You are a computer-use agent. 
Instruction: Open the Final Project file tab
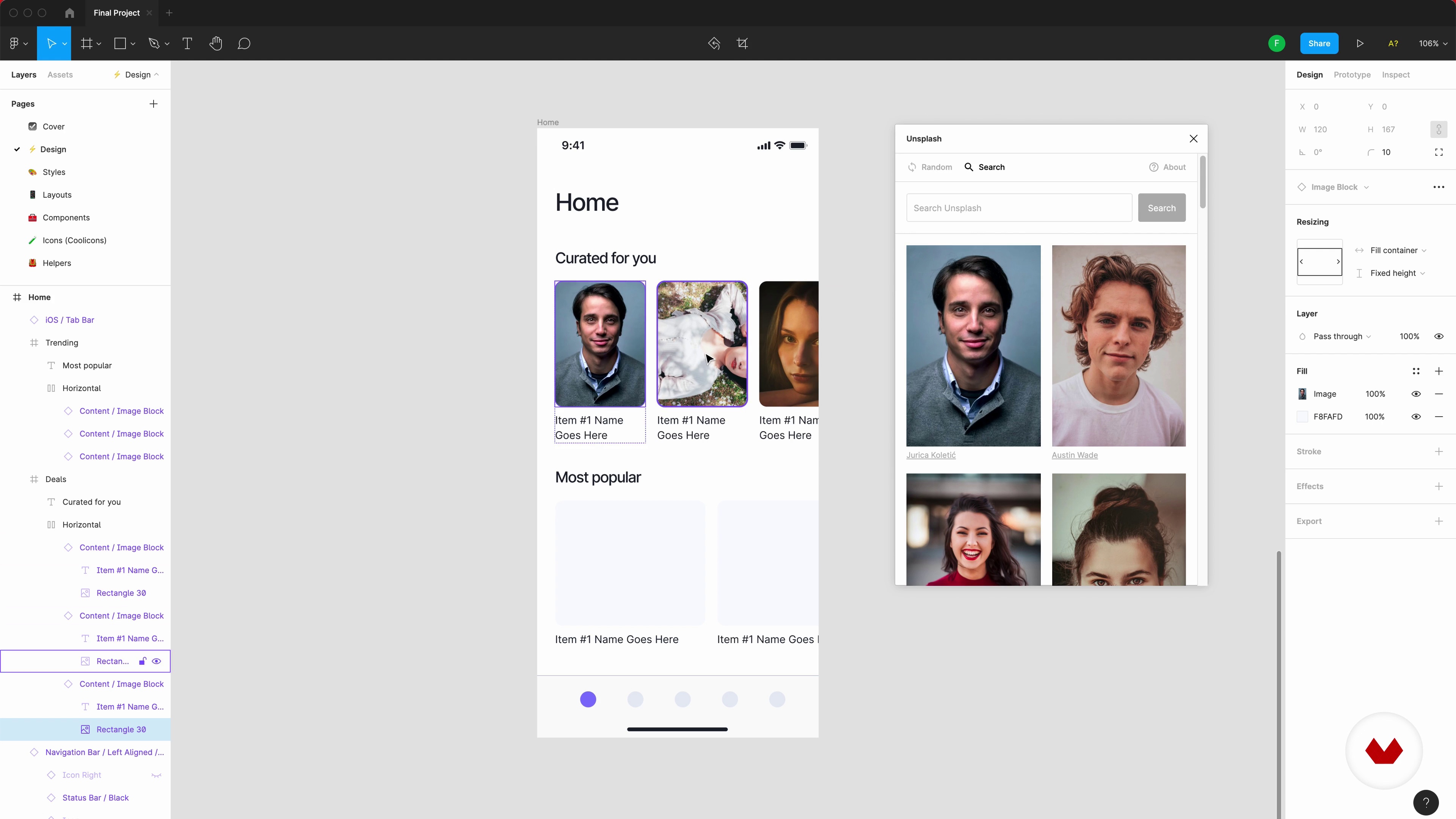pyautogui.click(x=116, y=13)
